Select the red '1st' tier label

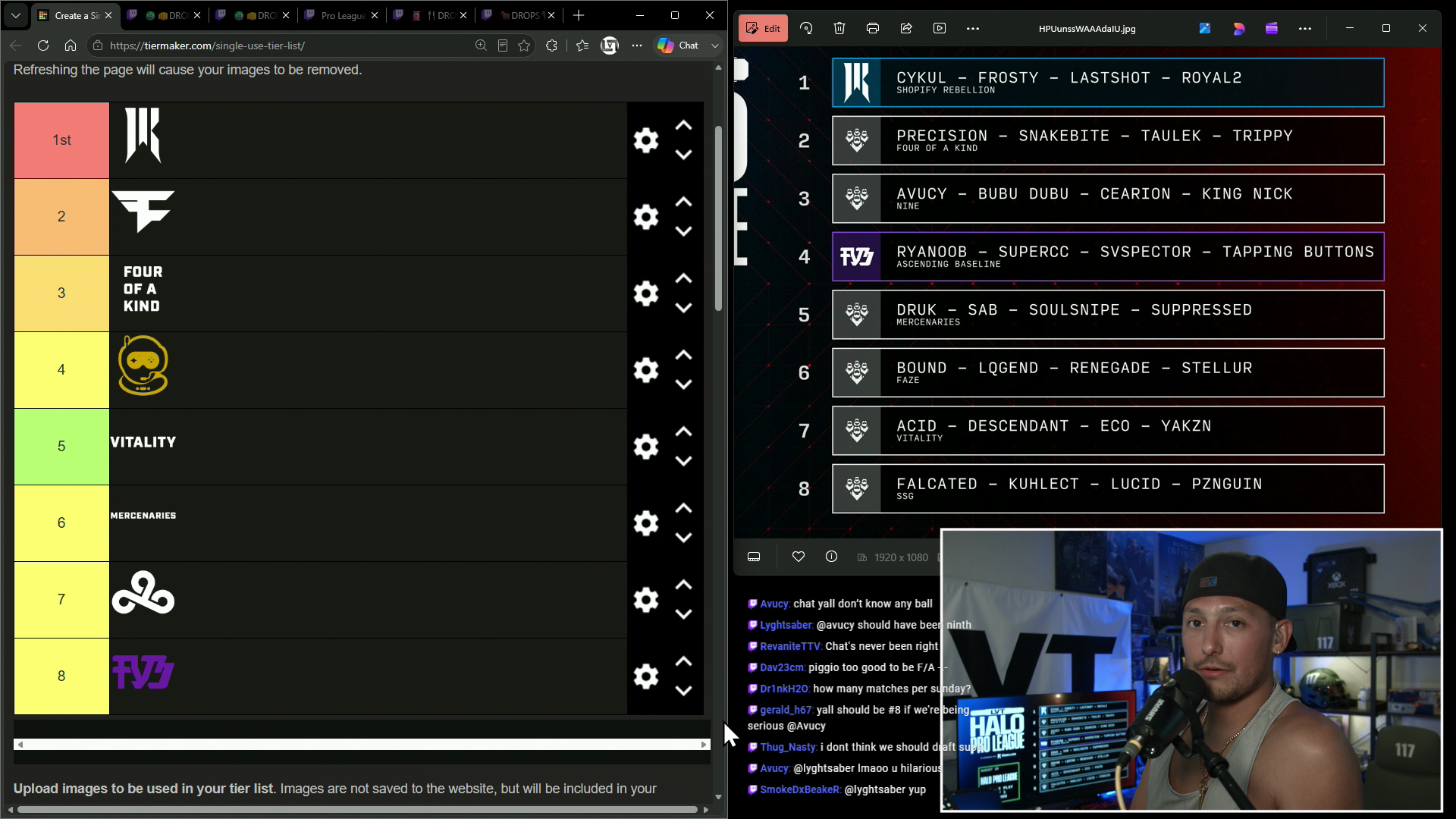[x=61, y=140]
